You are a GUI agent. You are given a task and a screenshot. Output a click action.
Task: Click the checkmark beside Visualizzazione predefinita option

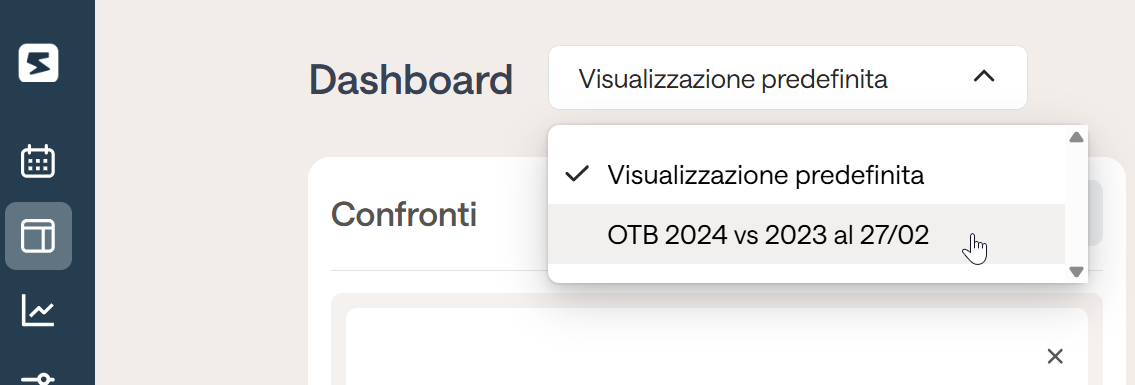pyautogui.click(x=577, y=174)
